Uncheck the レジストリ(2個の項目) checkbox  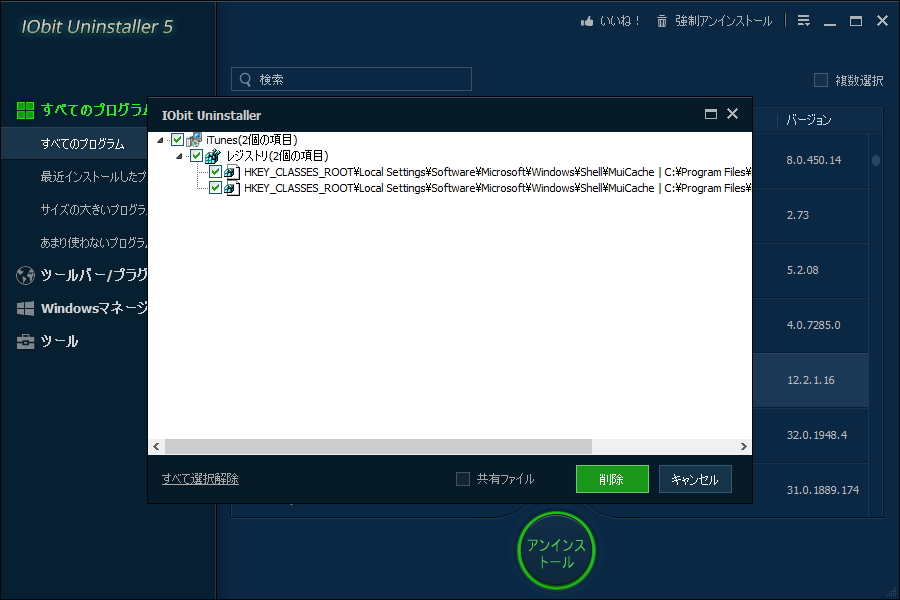196,156
